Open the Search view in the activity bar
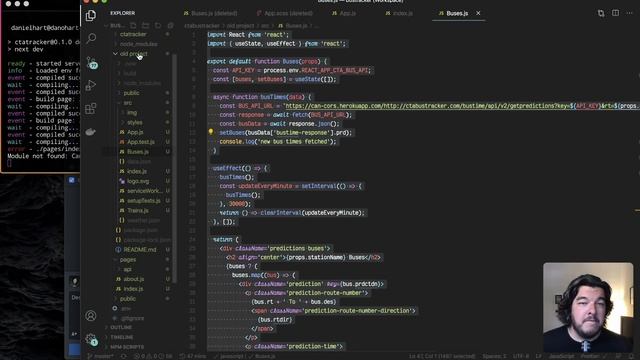Image resolution: width=640 pixels, height=360 pixels. (91, 38)
